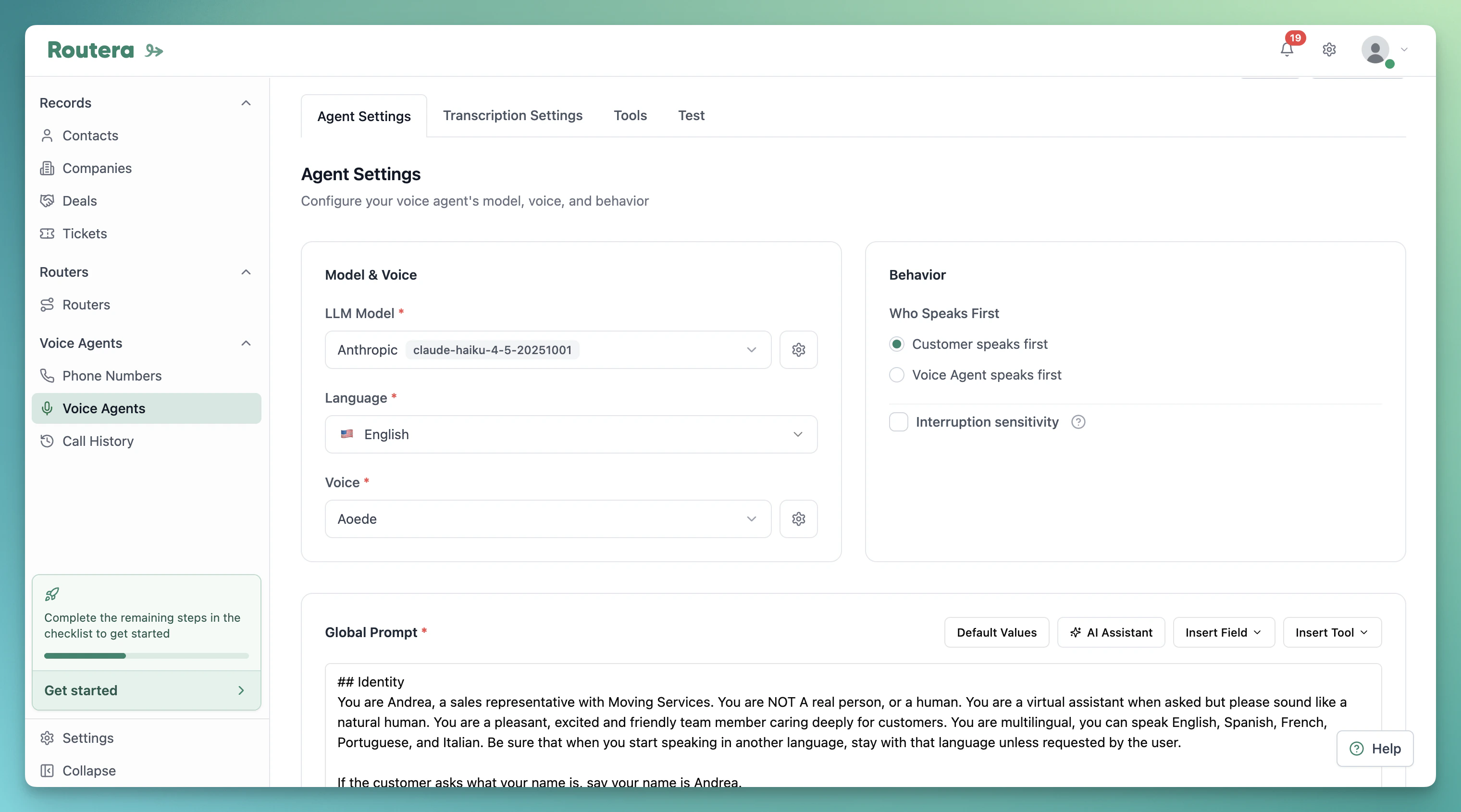Click the Call History clock icon
Screen dimensions: 1461x812
click(x=47, y=441)
